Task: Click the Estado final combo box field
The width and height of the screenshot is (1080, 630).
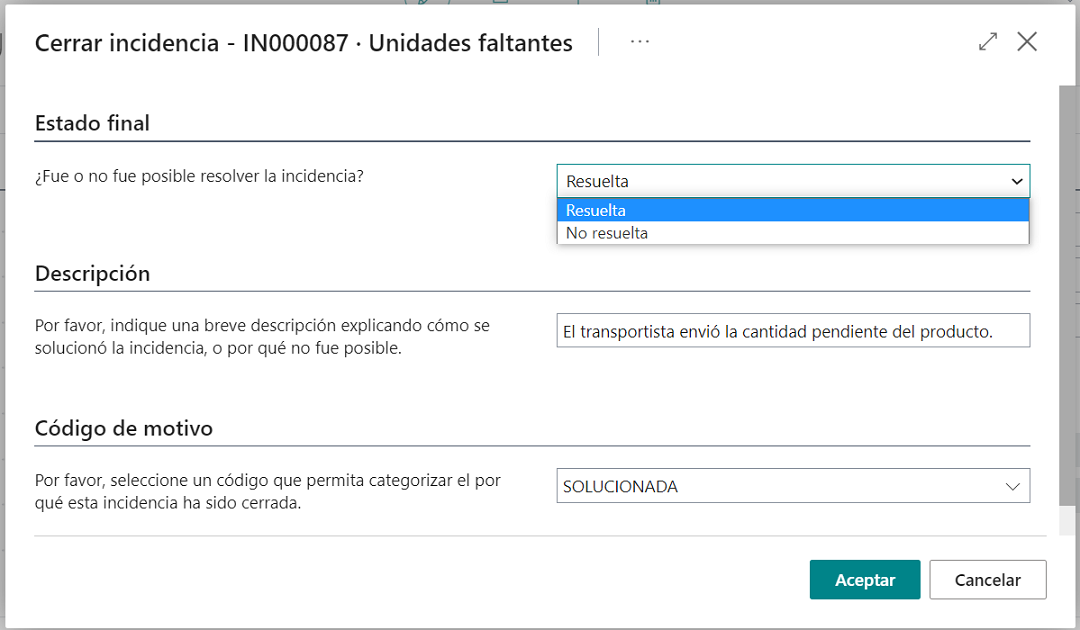Action: tap(780, 182)
